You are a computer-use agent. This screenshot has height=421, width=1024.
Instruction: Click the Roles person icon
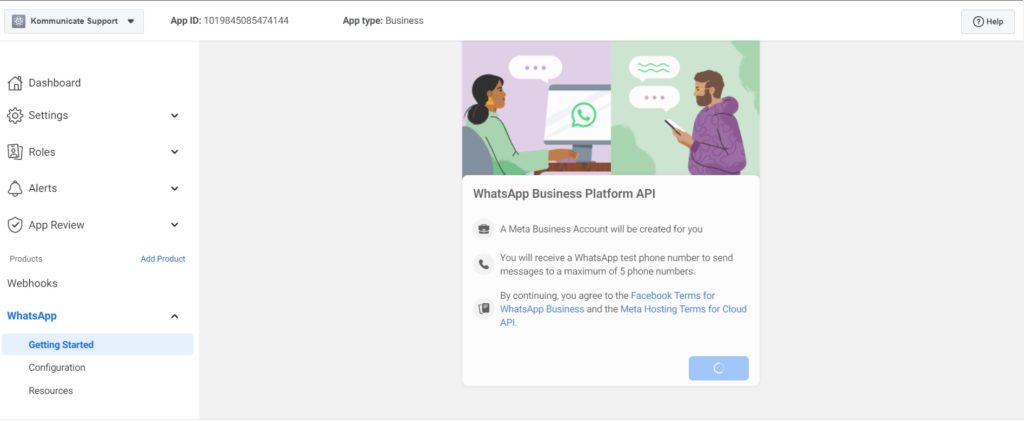click(15, 152)
